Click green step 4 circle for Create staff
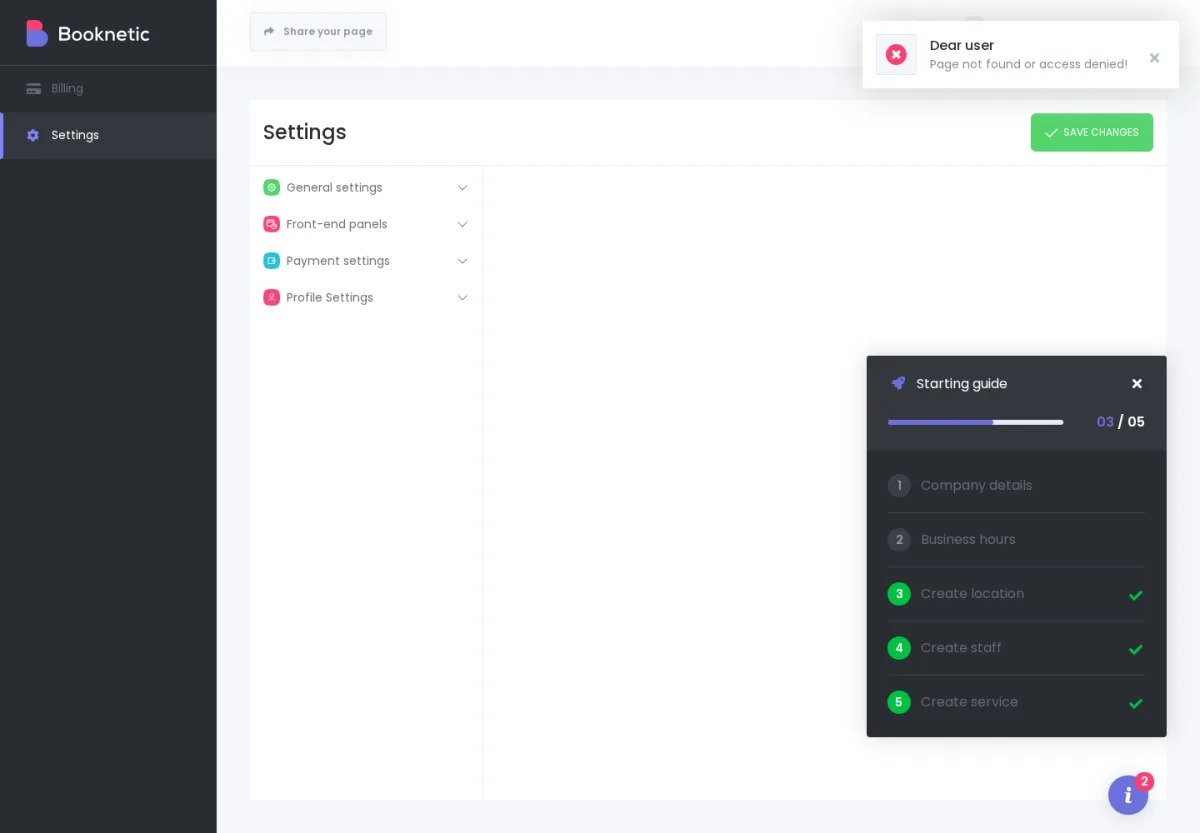This screenshot has width=1200, height=833. point(899,648)
